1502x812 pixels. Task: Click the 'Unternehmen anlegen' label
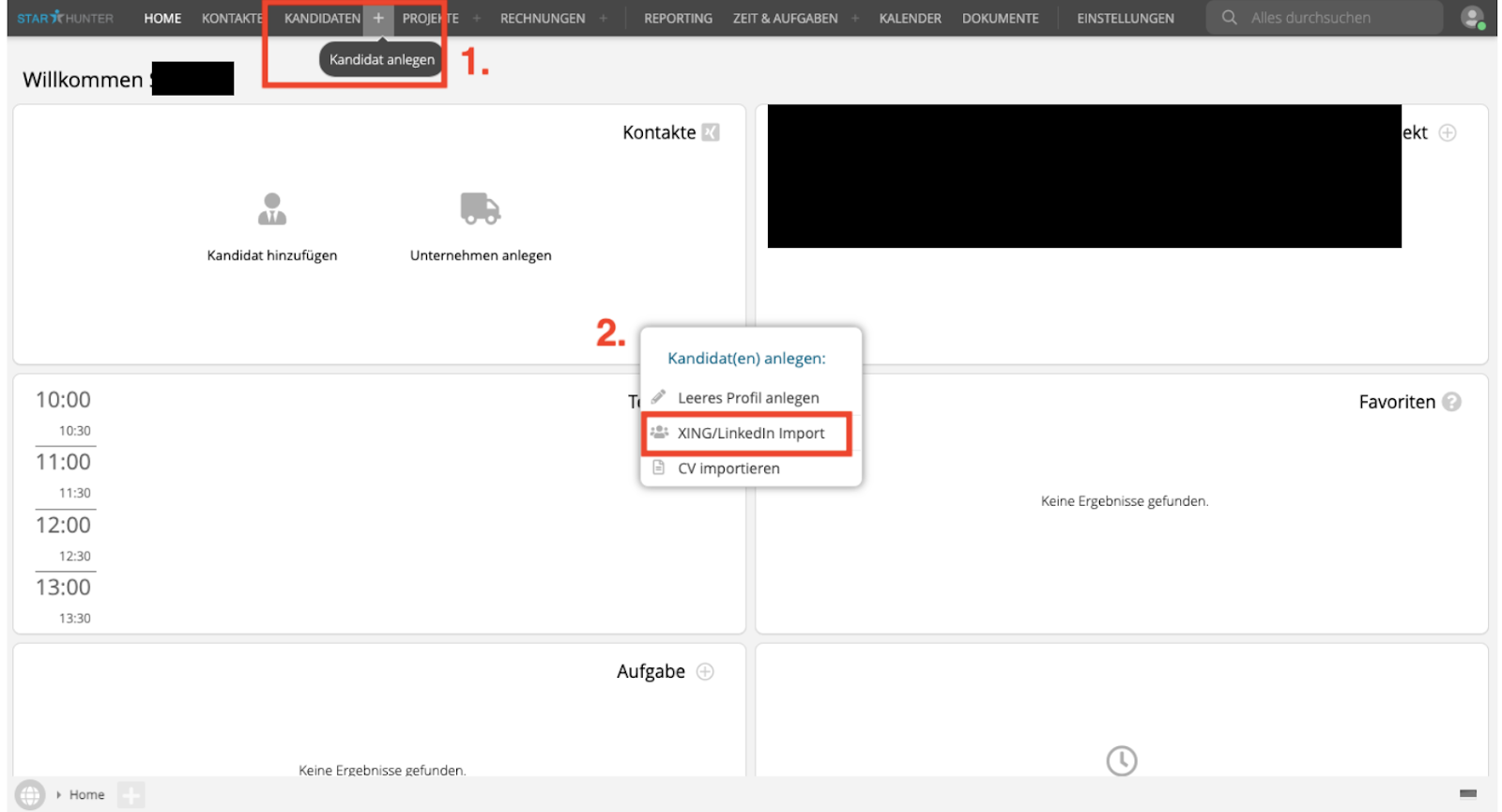481,255
